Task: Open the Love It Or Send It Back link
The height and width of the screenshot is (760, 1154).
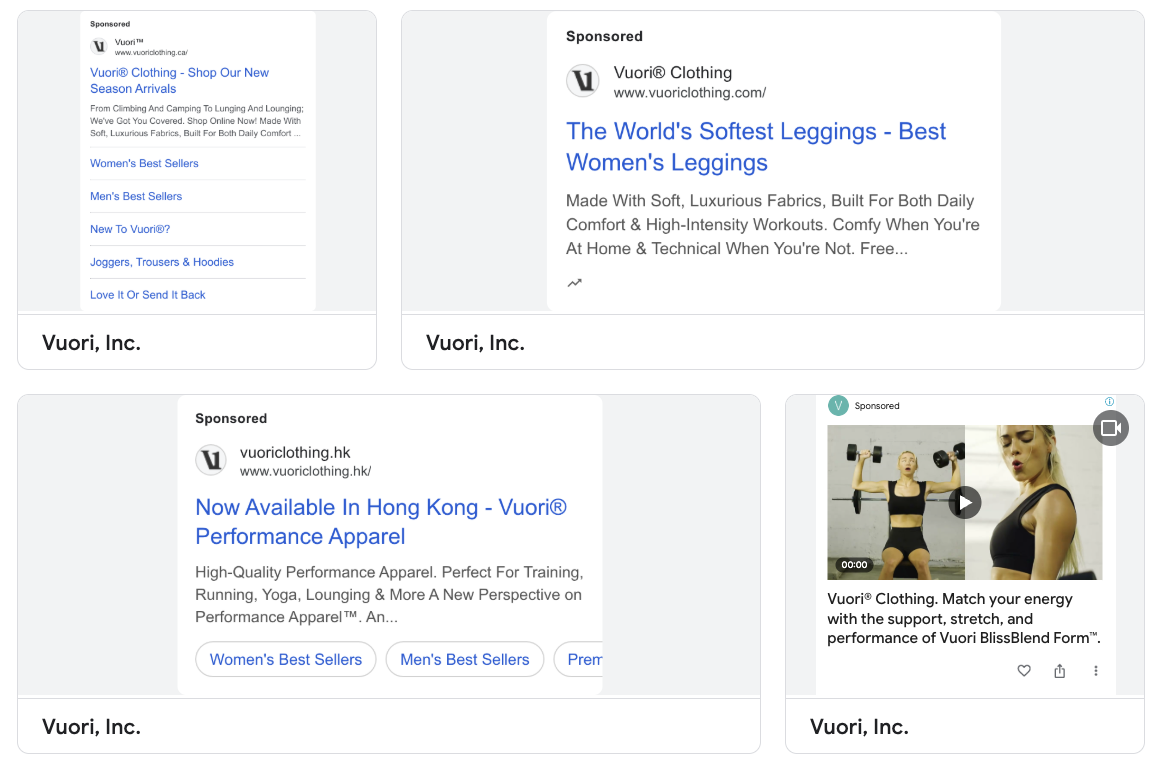Action: 147,294
